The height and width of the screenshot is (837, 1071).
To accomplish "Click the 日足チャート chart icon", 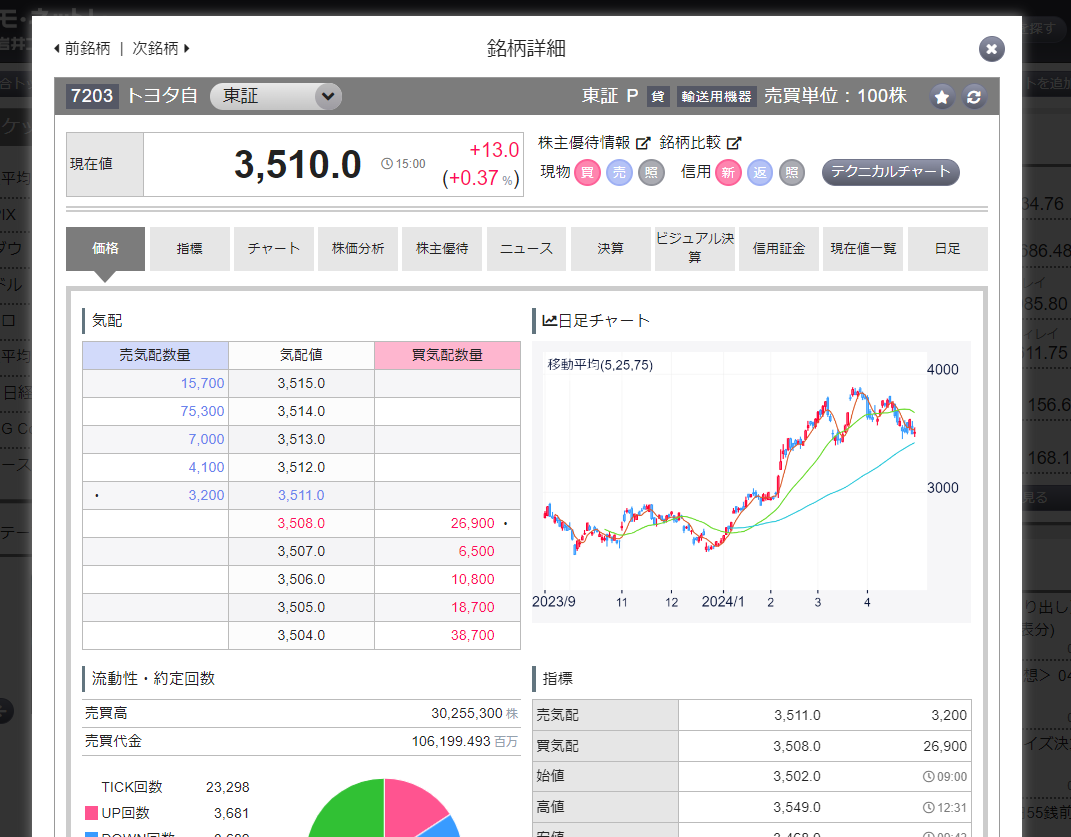I will (550, 320).
